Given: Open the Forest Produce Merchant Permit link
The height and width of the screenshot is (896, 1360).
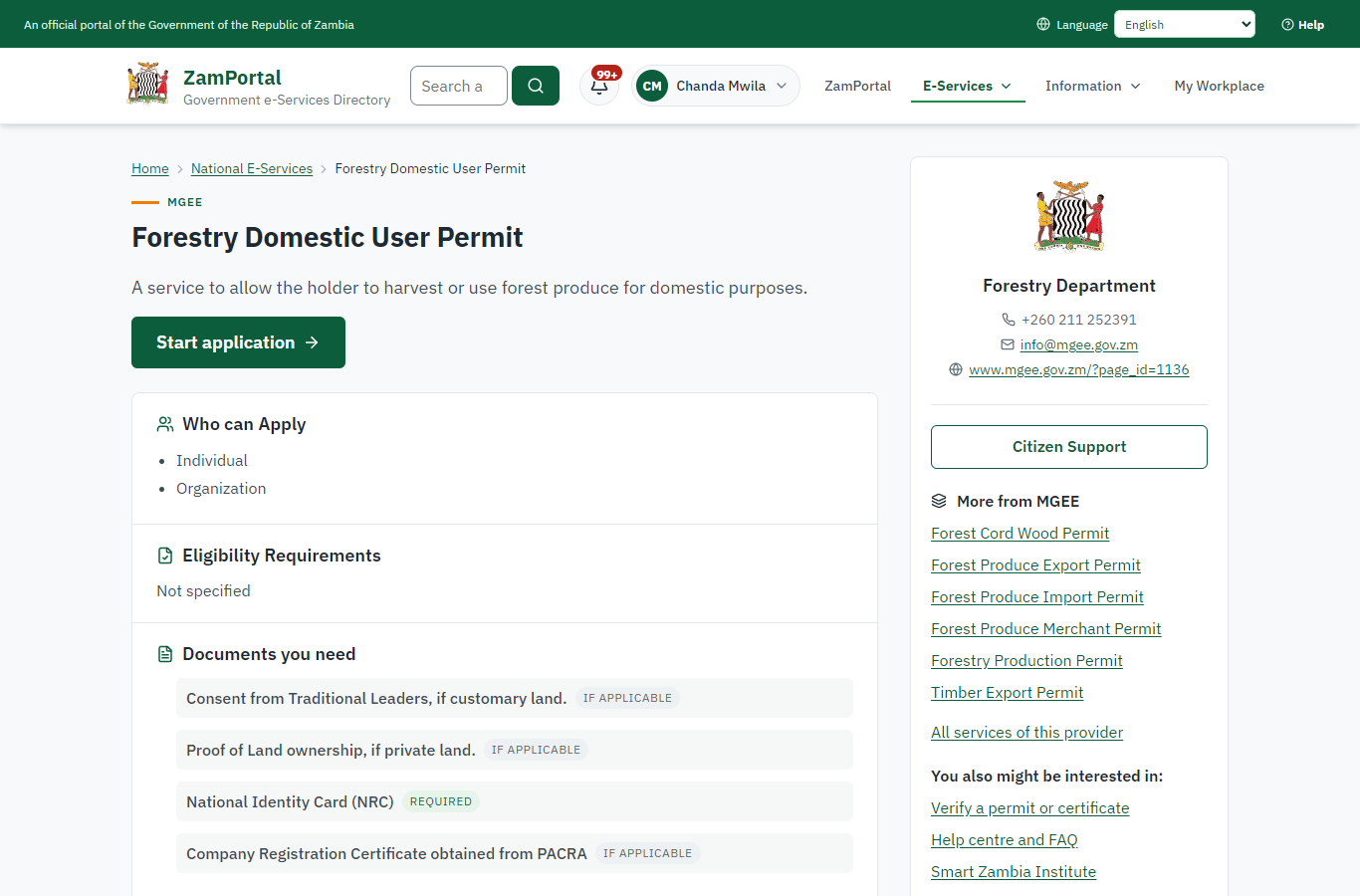Looking at the screenshot, I should pos(1046,629).
